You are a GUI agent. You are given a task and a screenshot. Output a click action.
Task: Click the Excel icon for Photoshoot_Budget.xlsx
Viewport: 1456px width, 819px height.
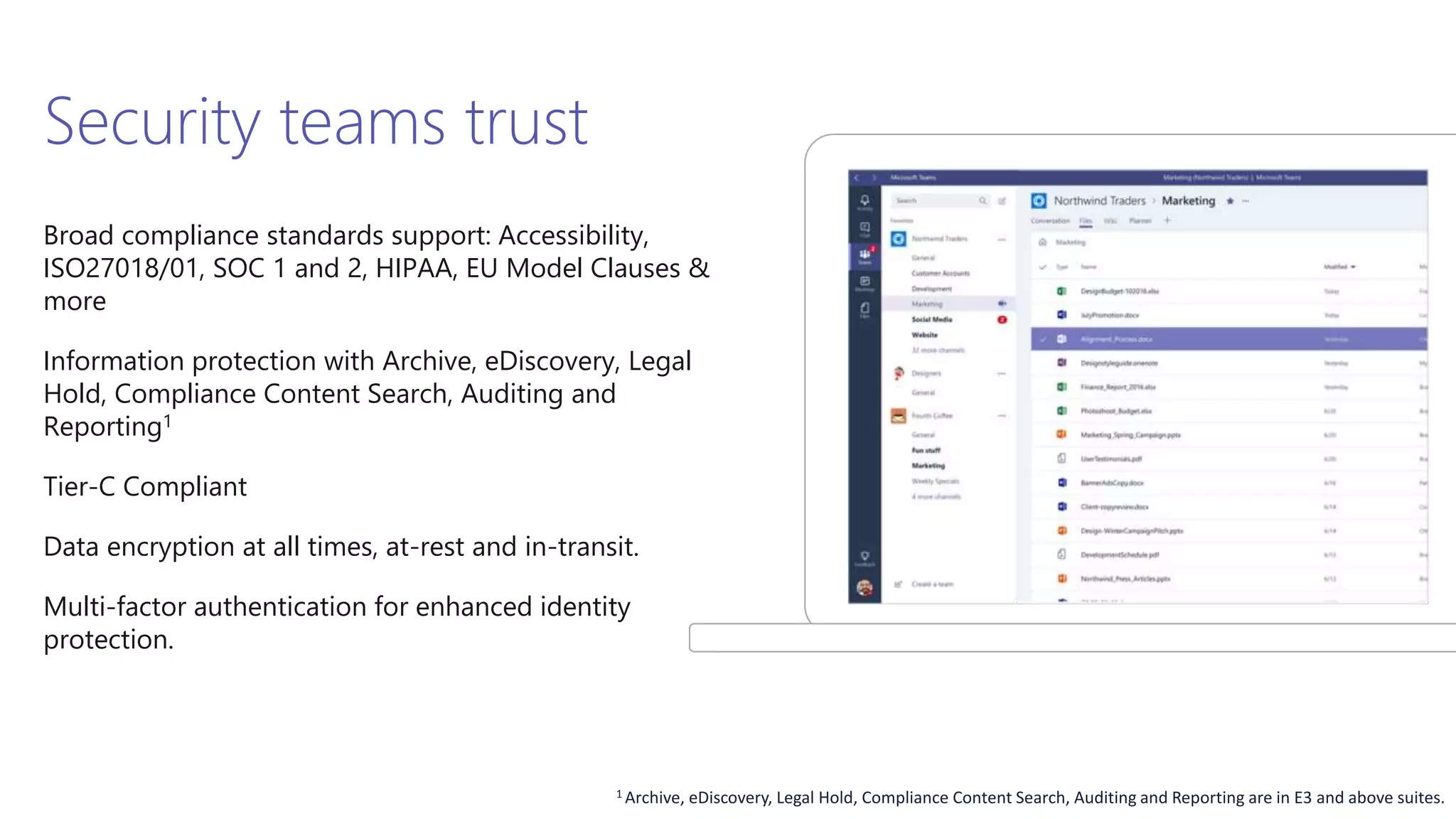1061,411
